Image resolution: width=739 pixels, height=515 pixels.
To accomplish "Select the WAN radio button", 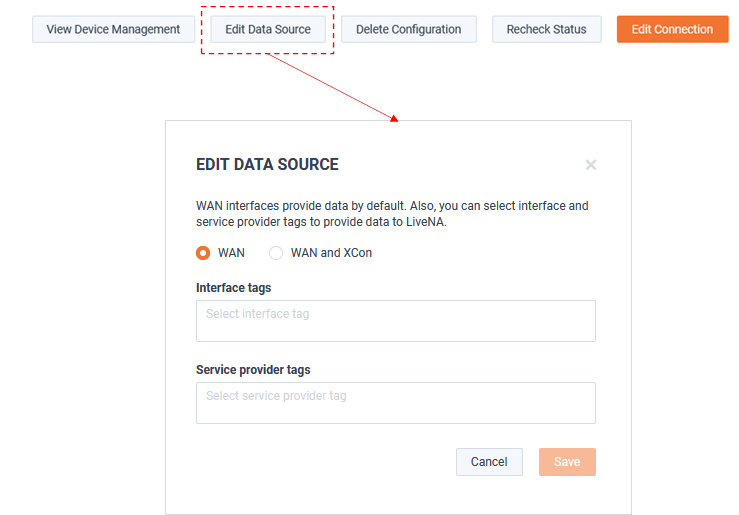I will [203, 253].
